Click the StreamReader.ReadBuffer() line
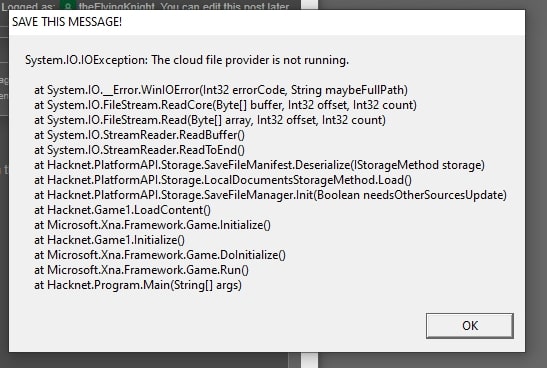This screenshot has height=368, width=547. coord(139,135)
